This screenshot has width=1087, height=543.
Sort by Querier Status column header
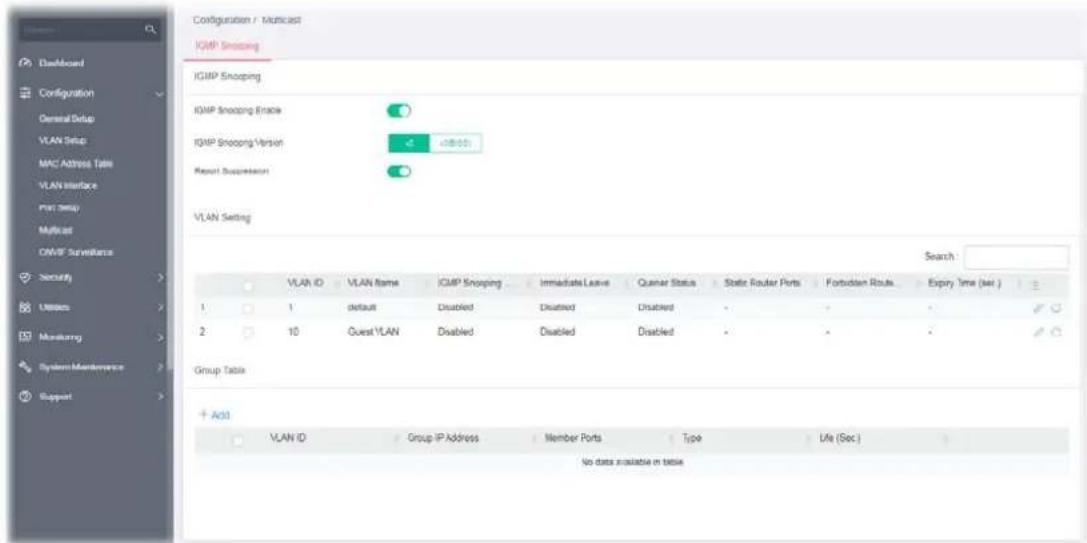pos(666,284)
